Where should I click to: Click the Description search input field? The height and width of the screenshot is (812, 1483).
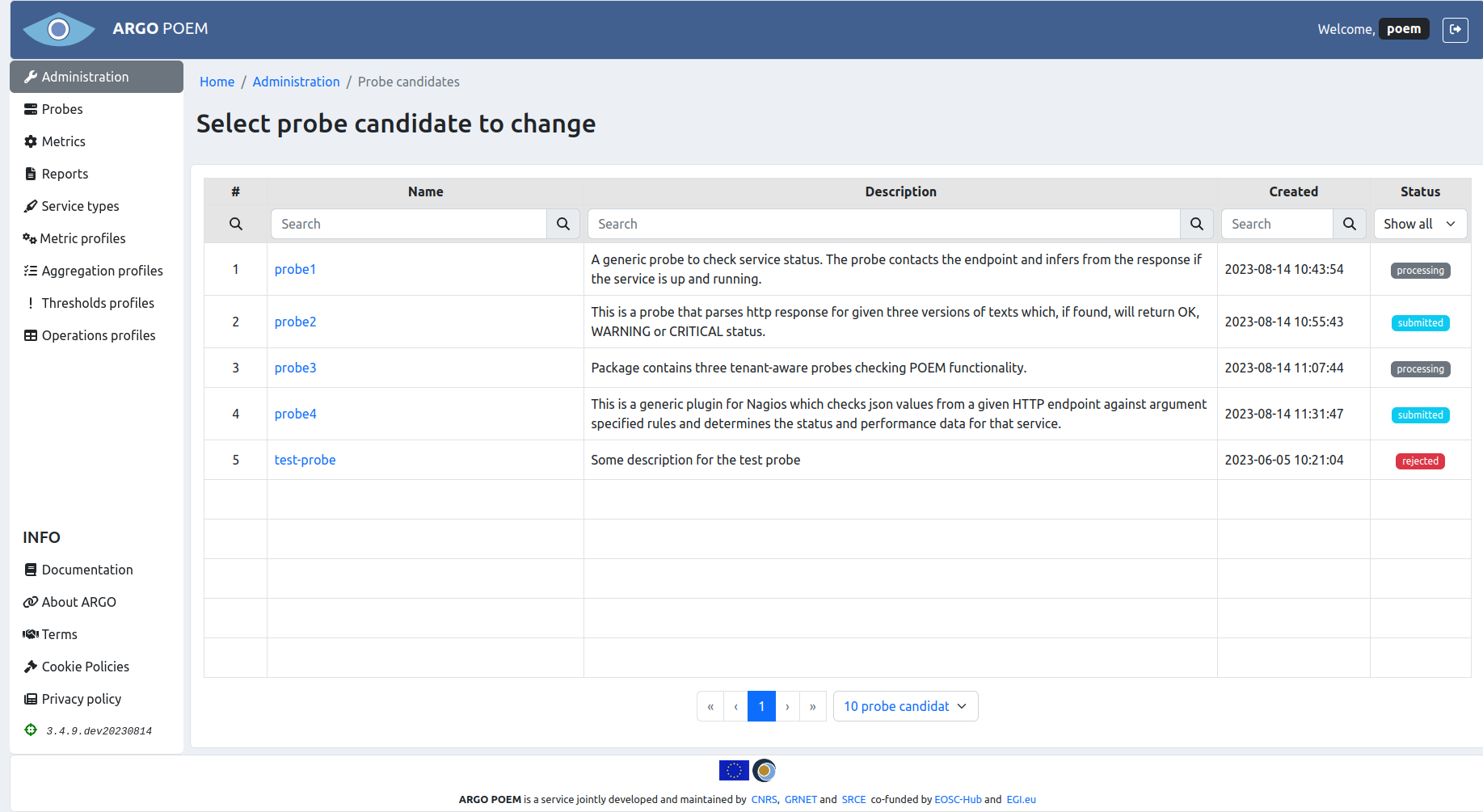(881, 224)
